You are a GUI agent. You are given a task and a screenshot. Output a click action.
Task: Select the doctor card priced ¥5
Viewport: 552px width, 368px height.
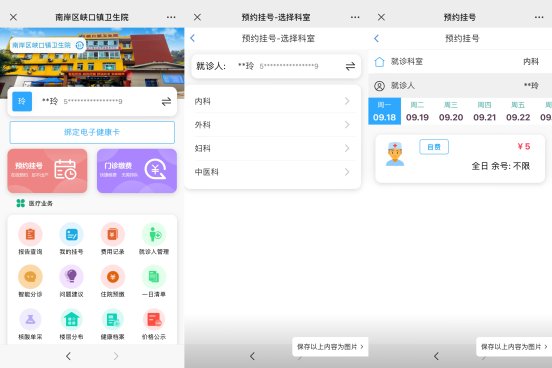[460, 158]
